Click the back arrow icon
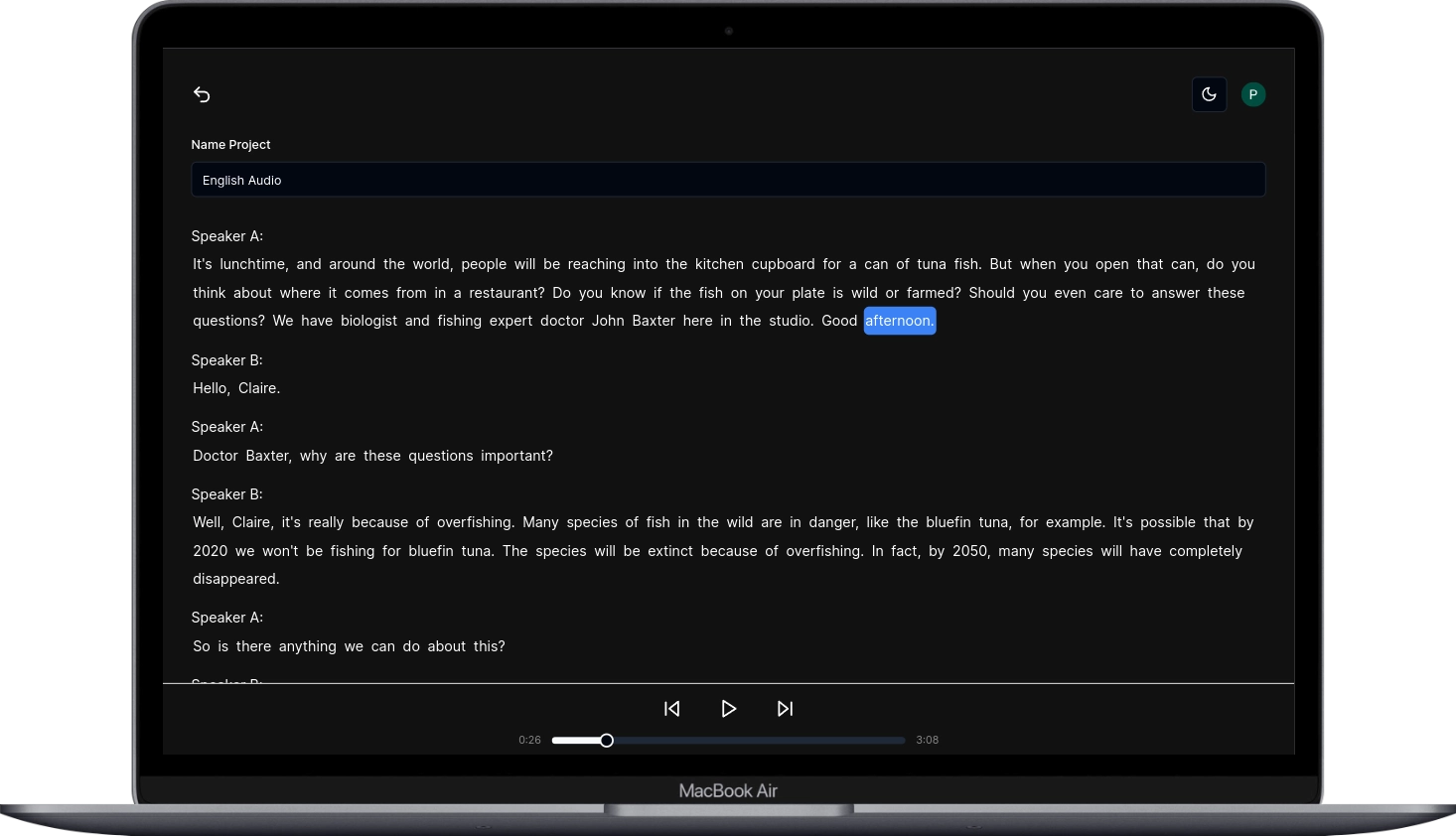Image resolution: width=1456 pixels, height=836 pixels. point(202,94)
